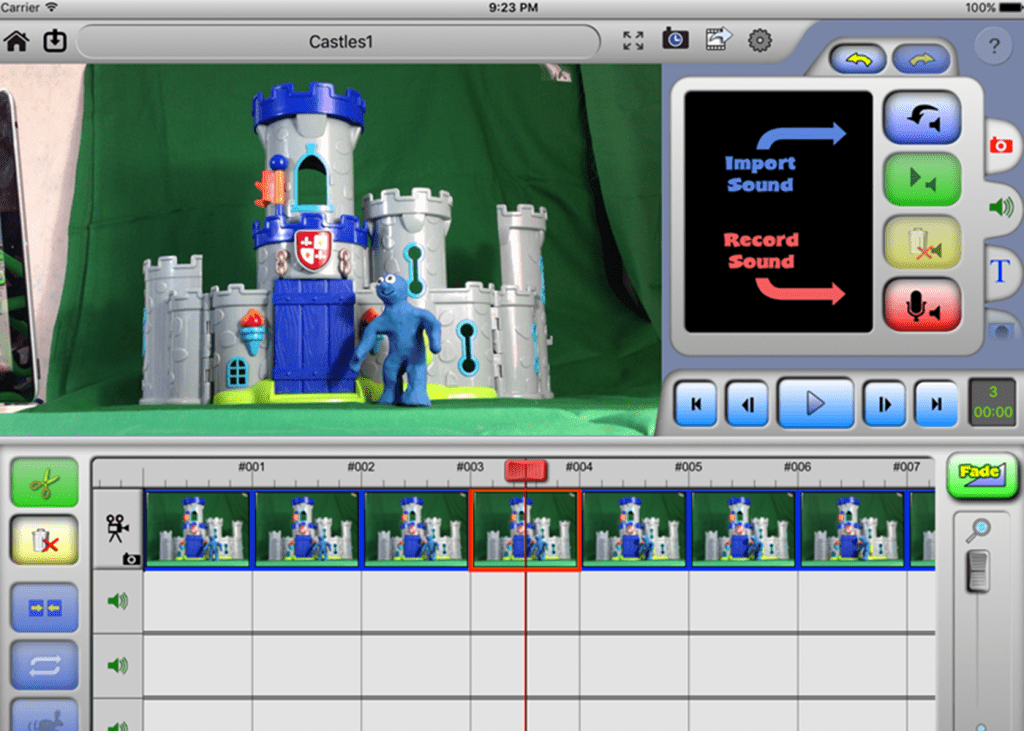
Task: Click the green sound effects button
Action: [x=921, y=179]
